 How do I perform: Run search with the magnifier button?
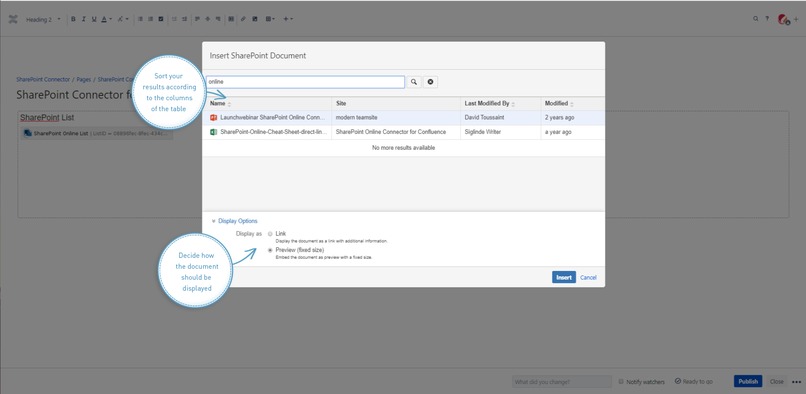(414, 82)
